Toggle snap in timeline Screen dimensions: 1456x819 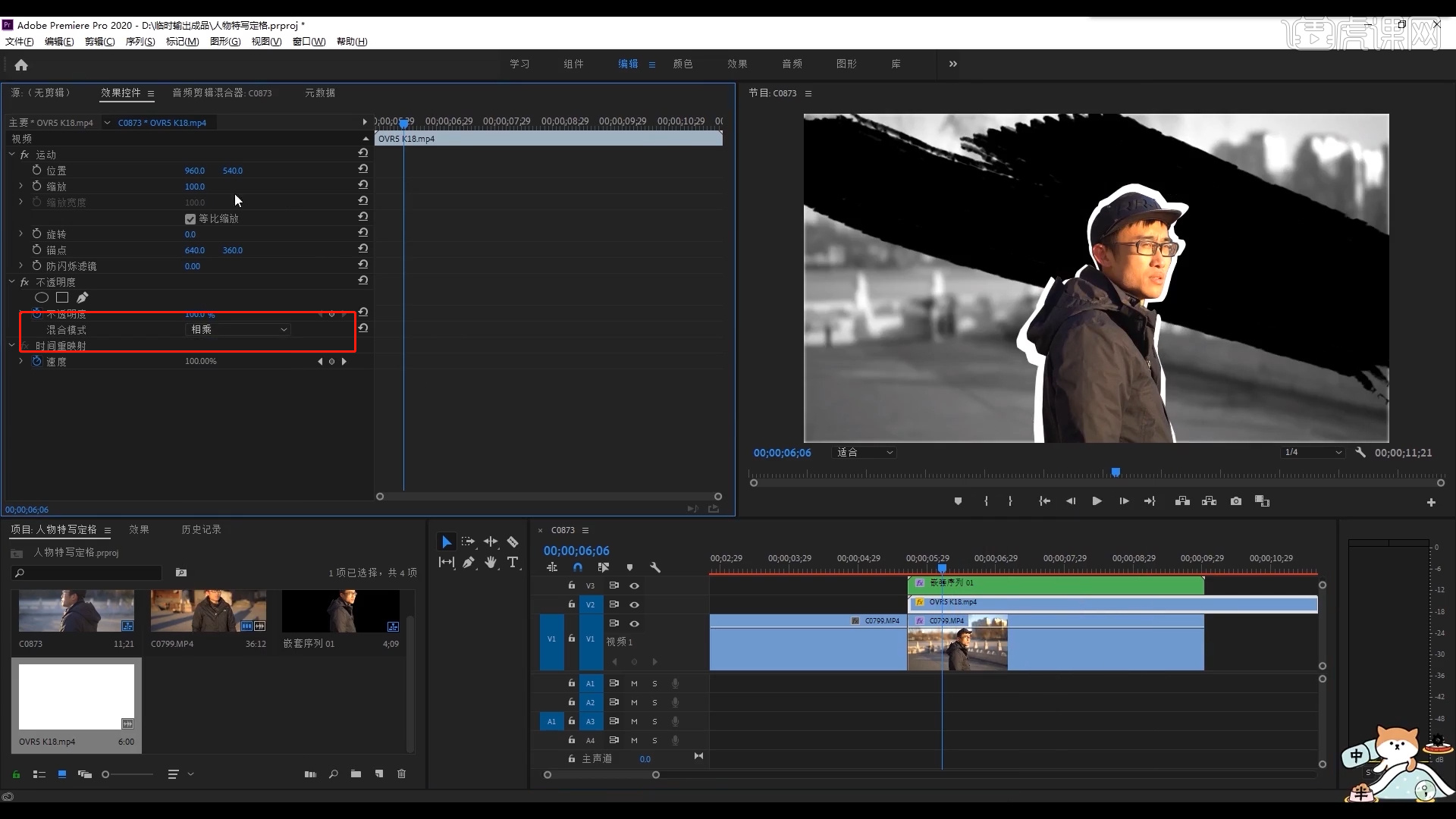click(578, 567)
